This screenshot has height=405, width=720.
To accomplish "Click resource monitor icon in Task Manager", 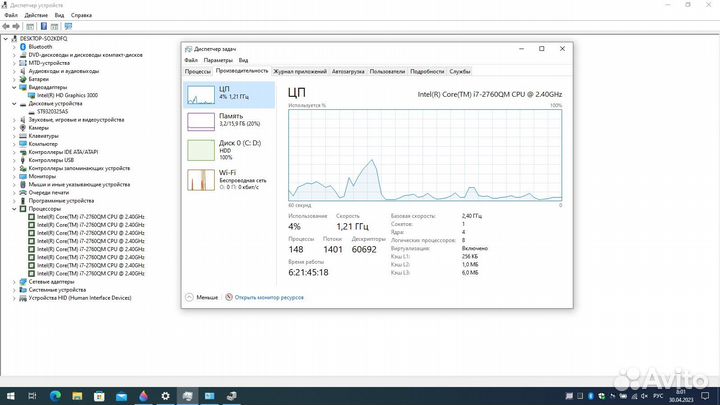I will tap(229, 297).
